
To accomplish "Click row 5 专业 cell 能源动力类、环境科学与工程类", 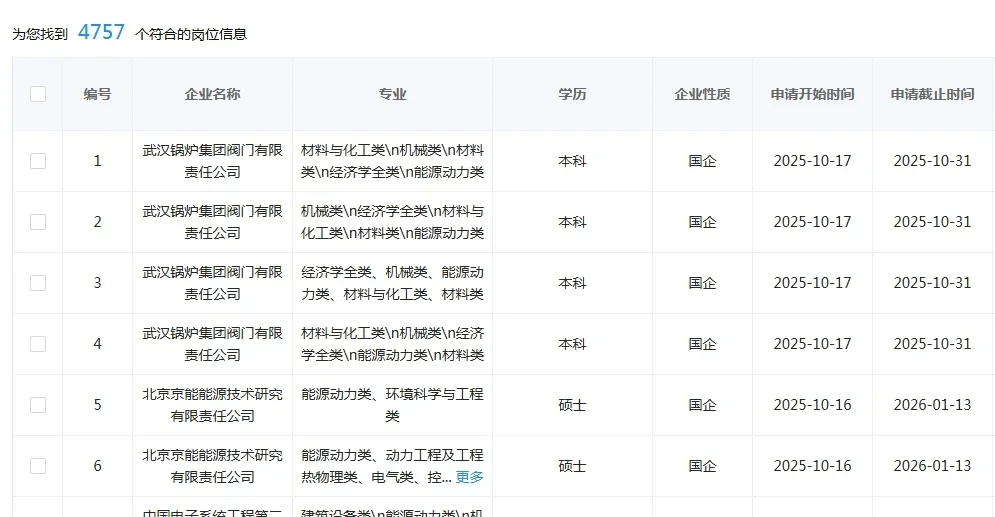I will point(392,405).
